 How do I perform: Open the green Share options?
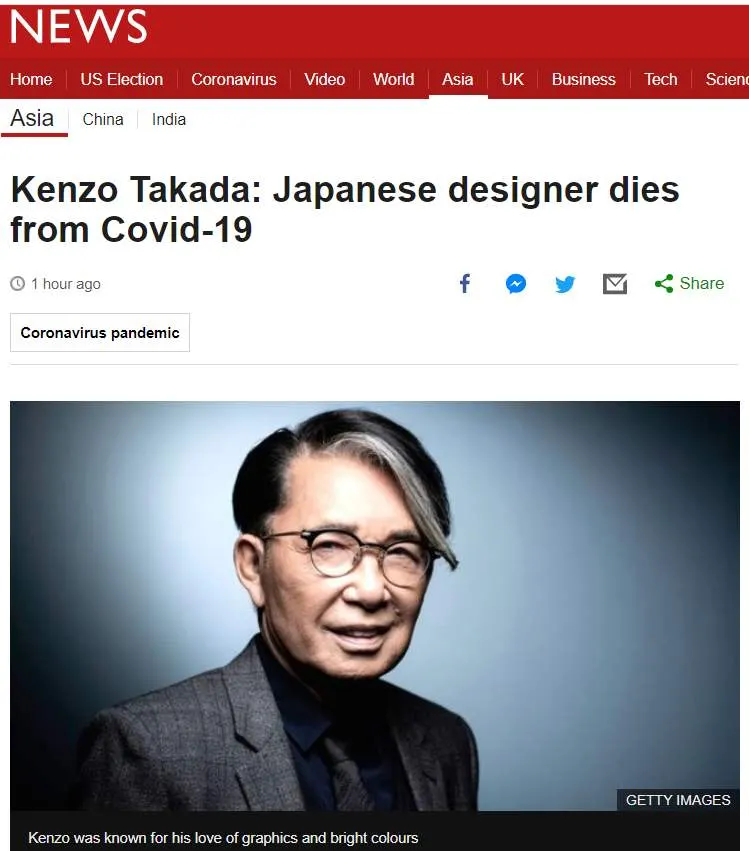click(689, 283)
